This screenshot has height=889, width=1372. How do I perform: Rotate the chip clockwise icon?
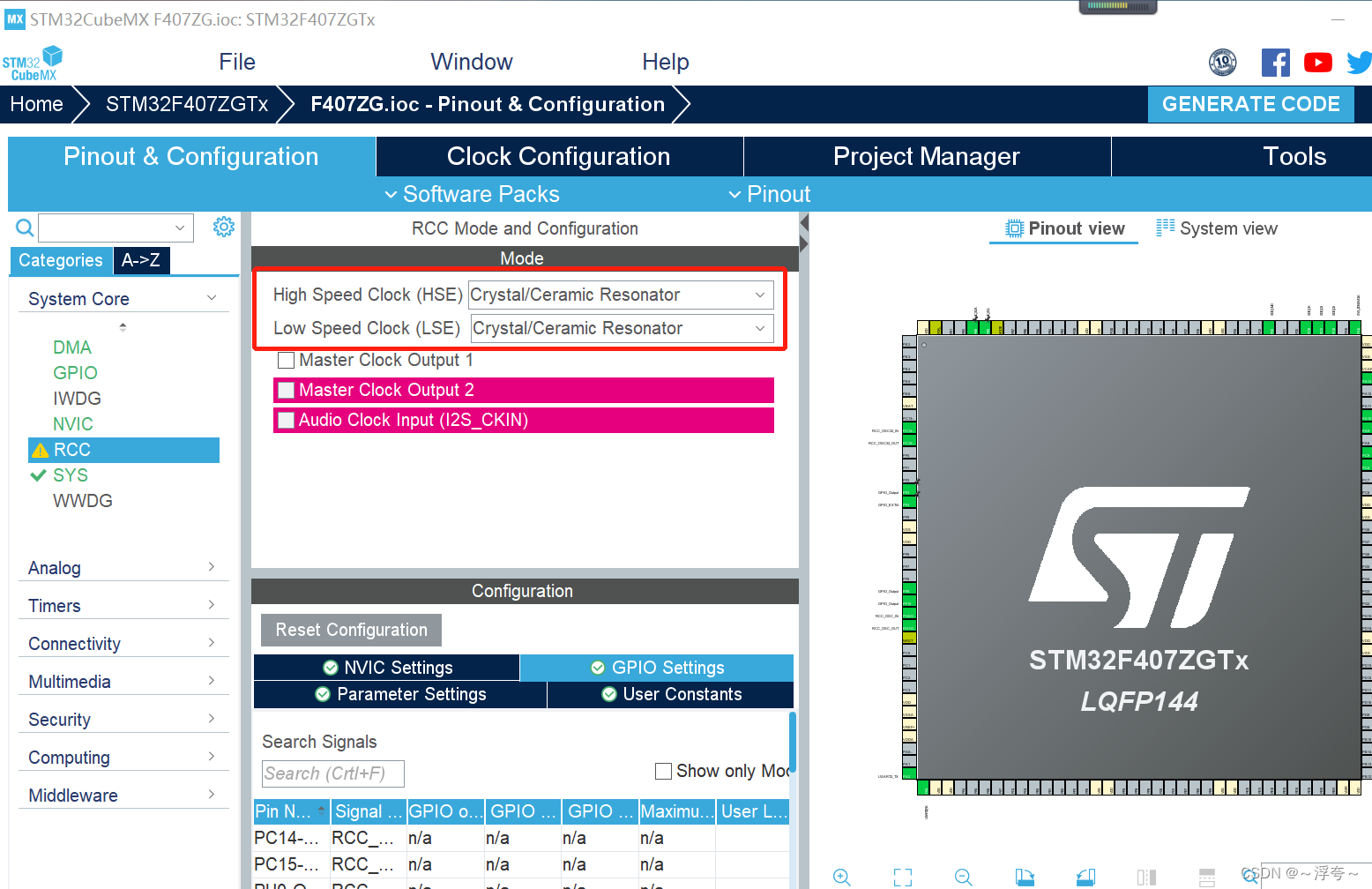tap(1025, 877)
